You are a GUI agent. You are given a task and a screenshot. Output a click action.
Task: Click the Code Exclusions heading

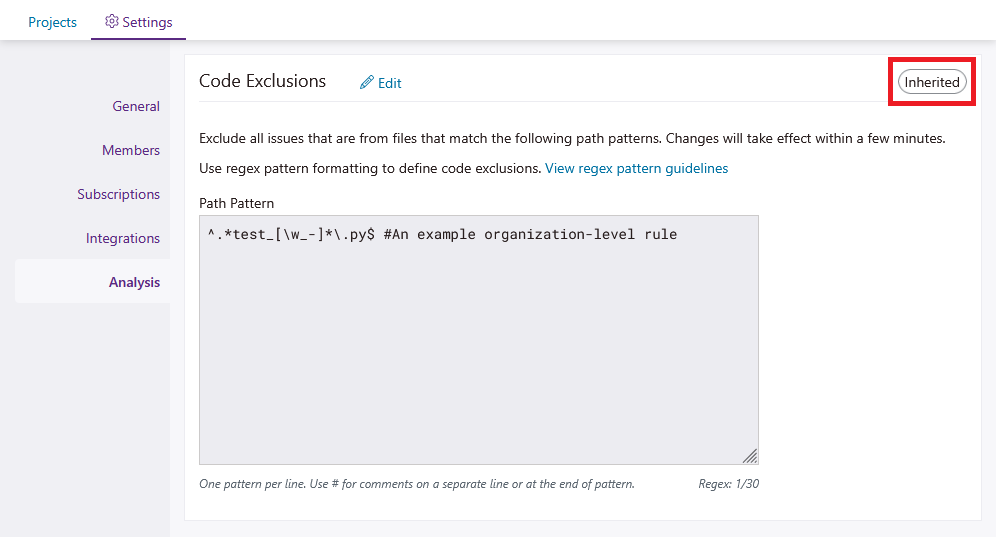[x=262, y=81]
